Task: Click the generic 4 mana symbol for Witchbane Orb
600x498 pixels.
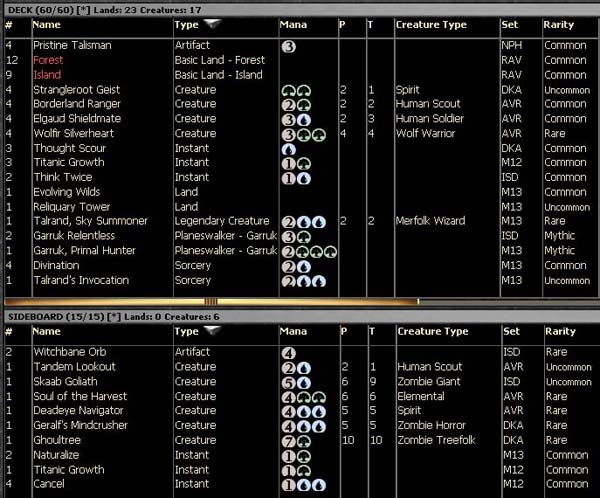Action: tap(289, 353)
